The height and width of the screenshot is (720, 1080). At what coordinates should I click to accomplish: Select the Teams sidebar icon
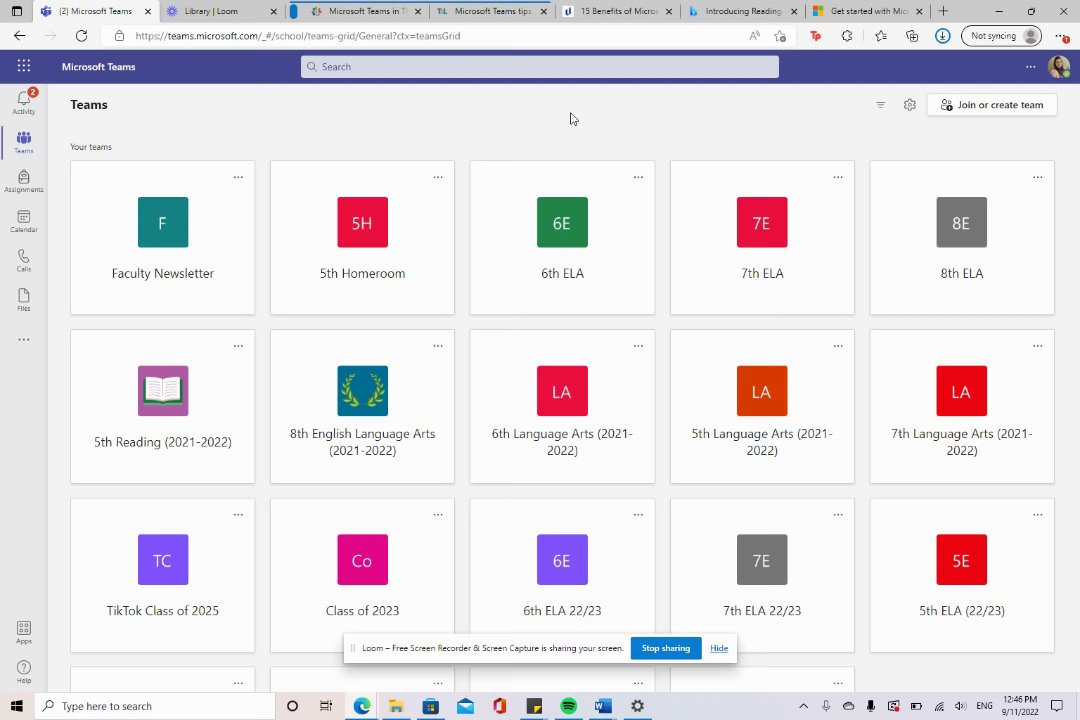(24, 142)
